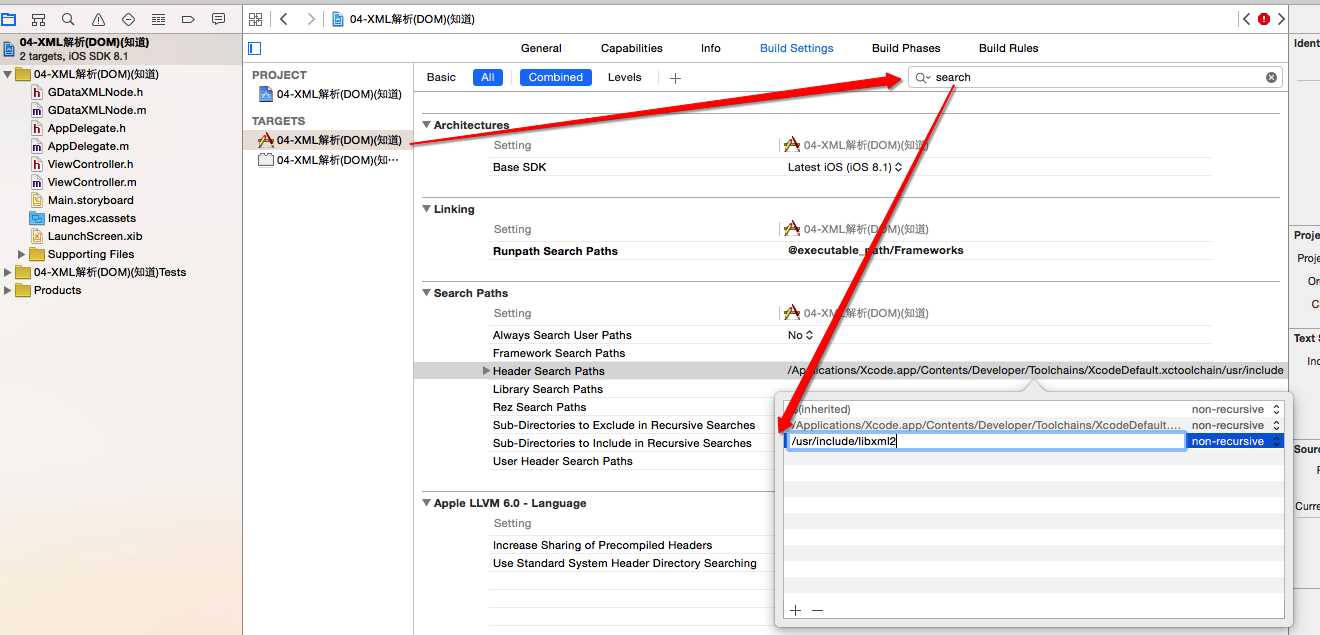
Task: Open the Always Search User Paths No popup
Action: click(801, 335)
